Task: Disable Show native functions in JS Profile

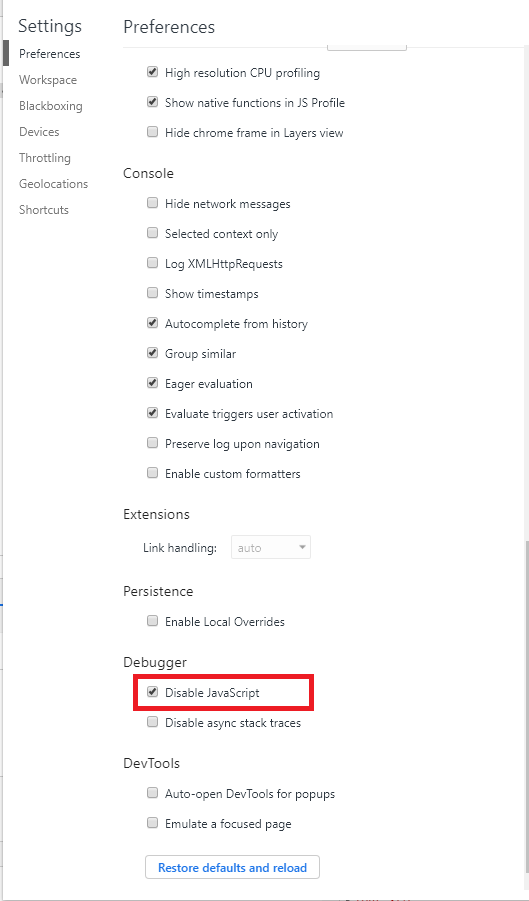Action: (x=152, y=102)
